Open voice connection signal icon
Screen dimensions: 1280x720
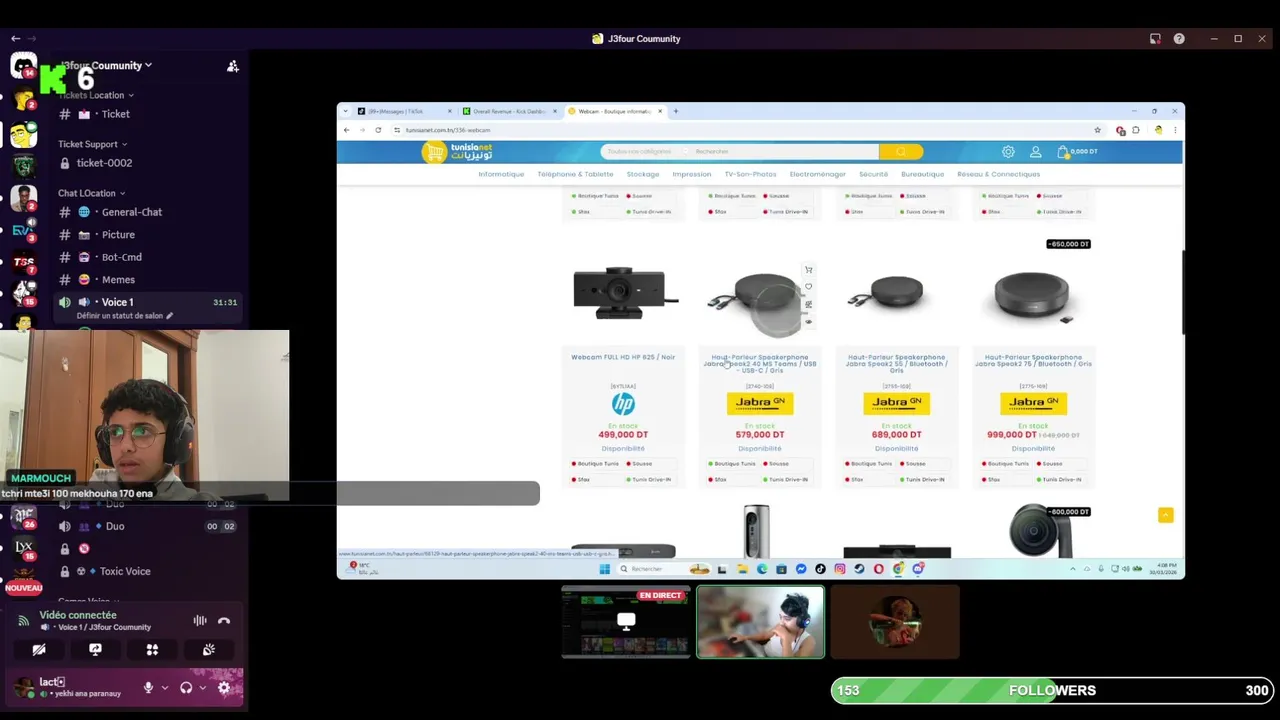click(23, 621)
